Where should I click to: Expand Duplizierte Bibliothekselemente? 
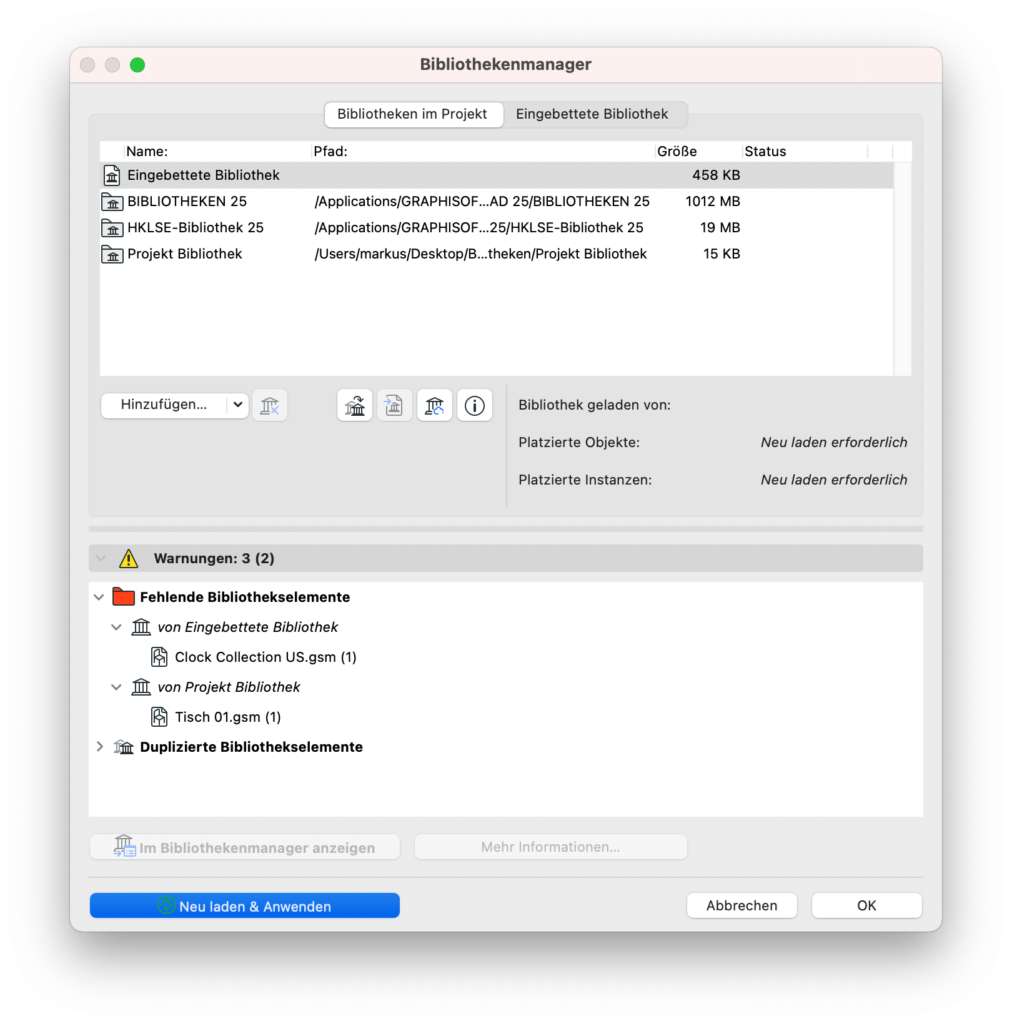[x=98, y=746]
